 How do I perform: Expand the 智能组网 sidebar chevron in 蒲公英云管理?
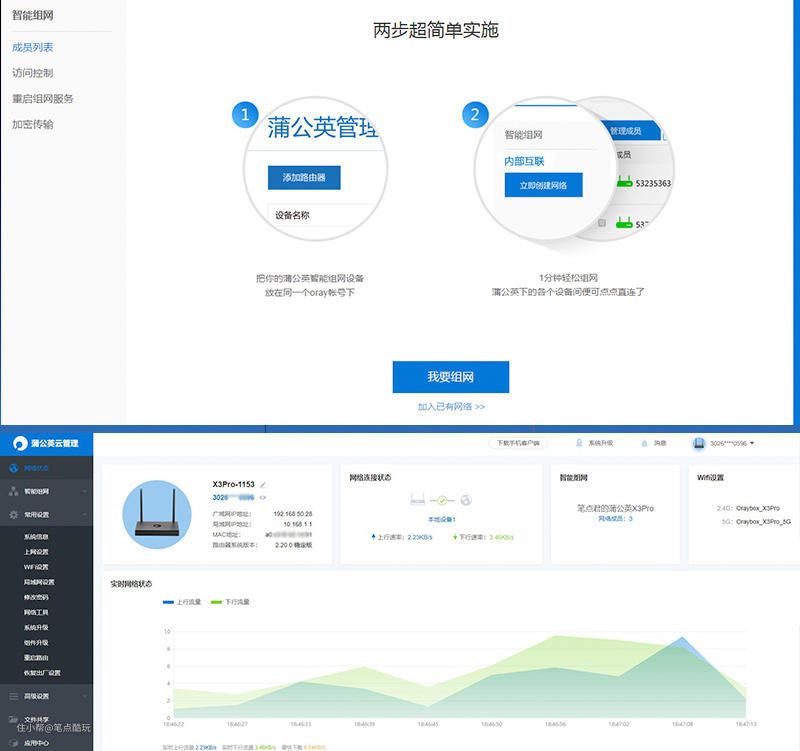click(85, 491)
